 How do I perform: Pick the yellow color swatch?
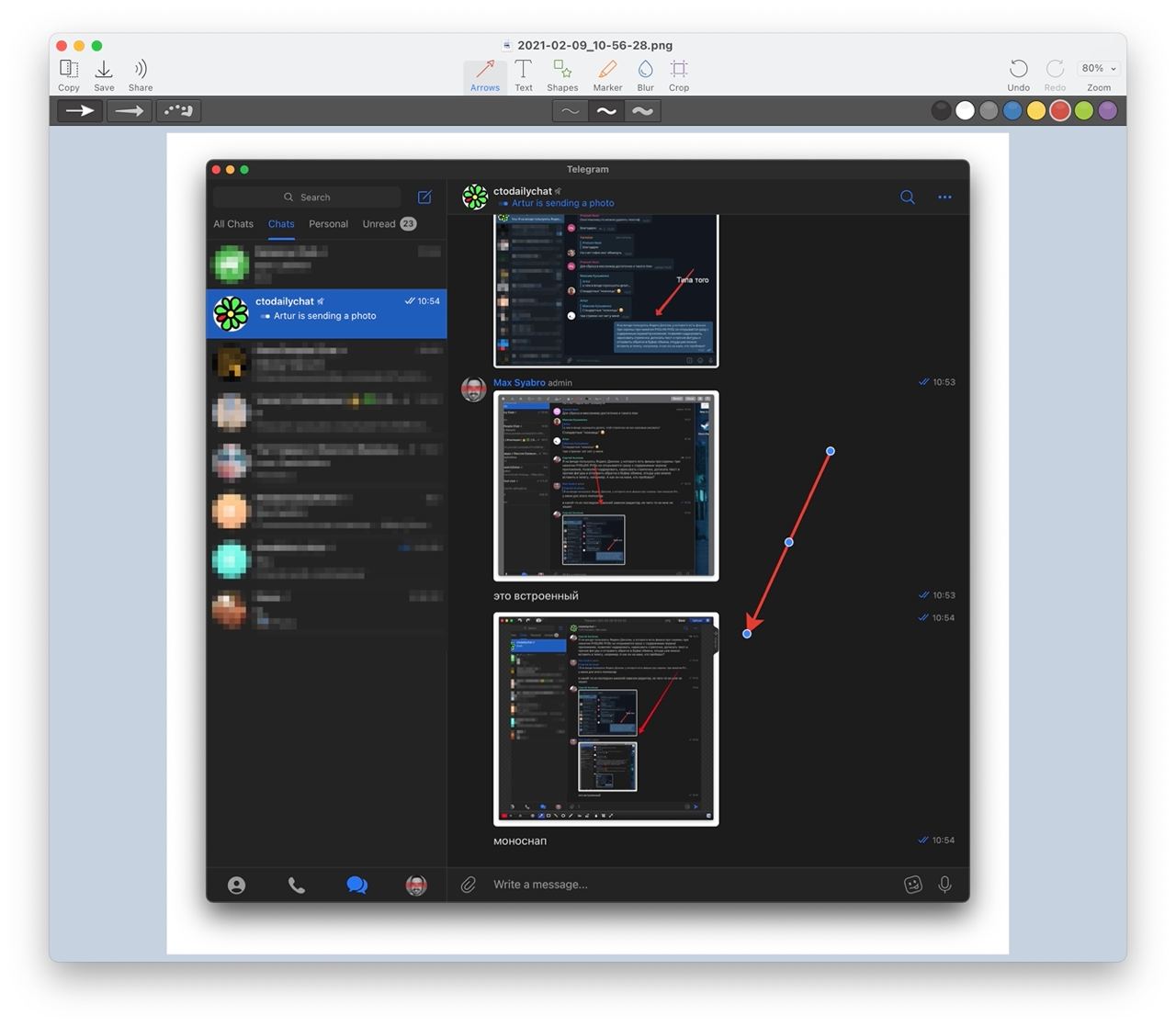tap(1036, 111)
